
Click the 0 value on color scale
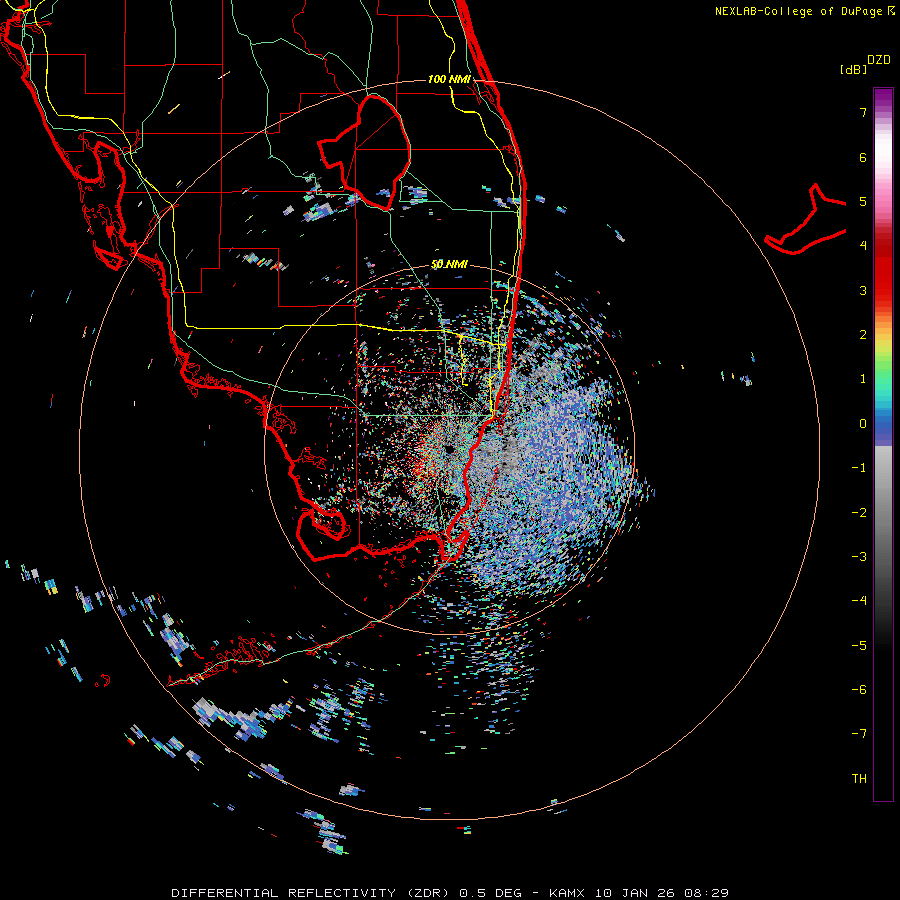pos(863,424)
